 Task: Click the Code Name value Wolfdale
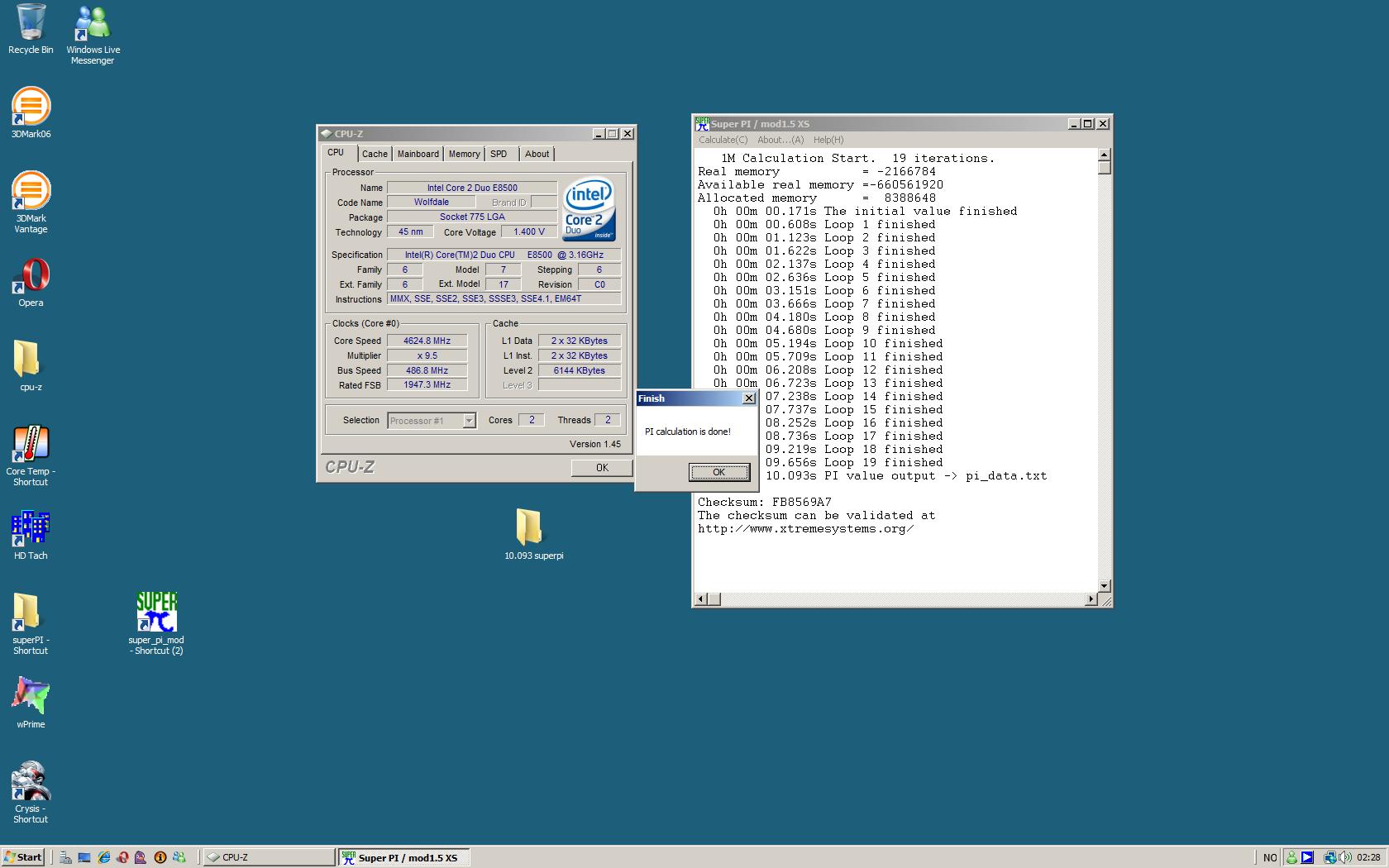pos(432,202)
